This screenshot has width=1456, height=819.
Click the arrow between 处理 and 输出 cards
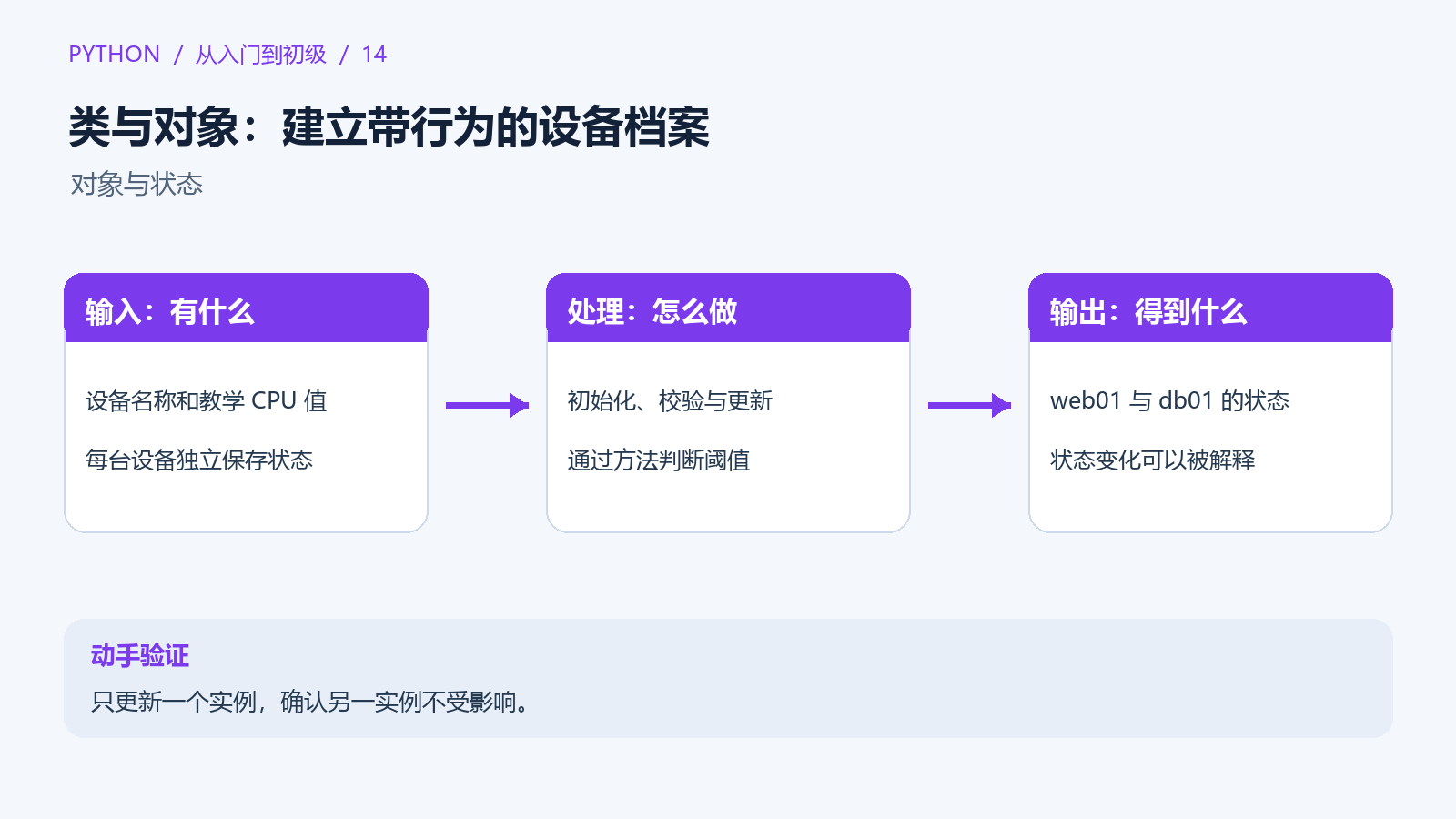(969, 405)
